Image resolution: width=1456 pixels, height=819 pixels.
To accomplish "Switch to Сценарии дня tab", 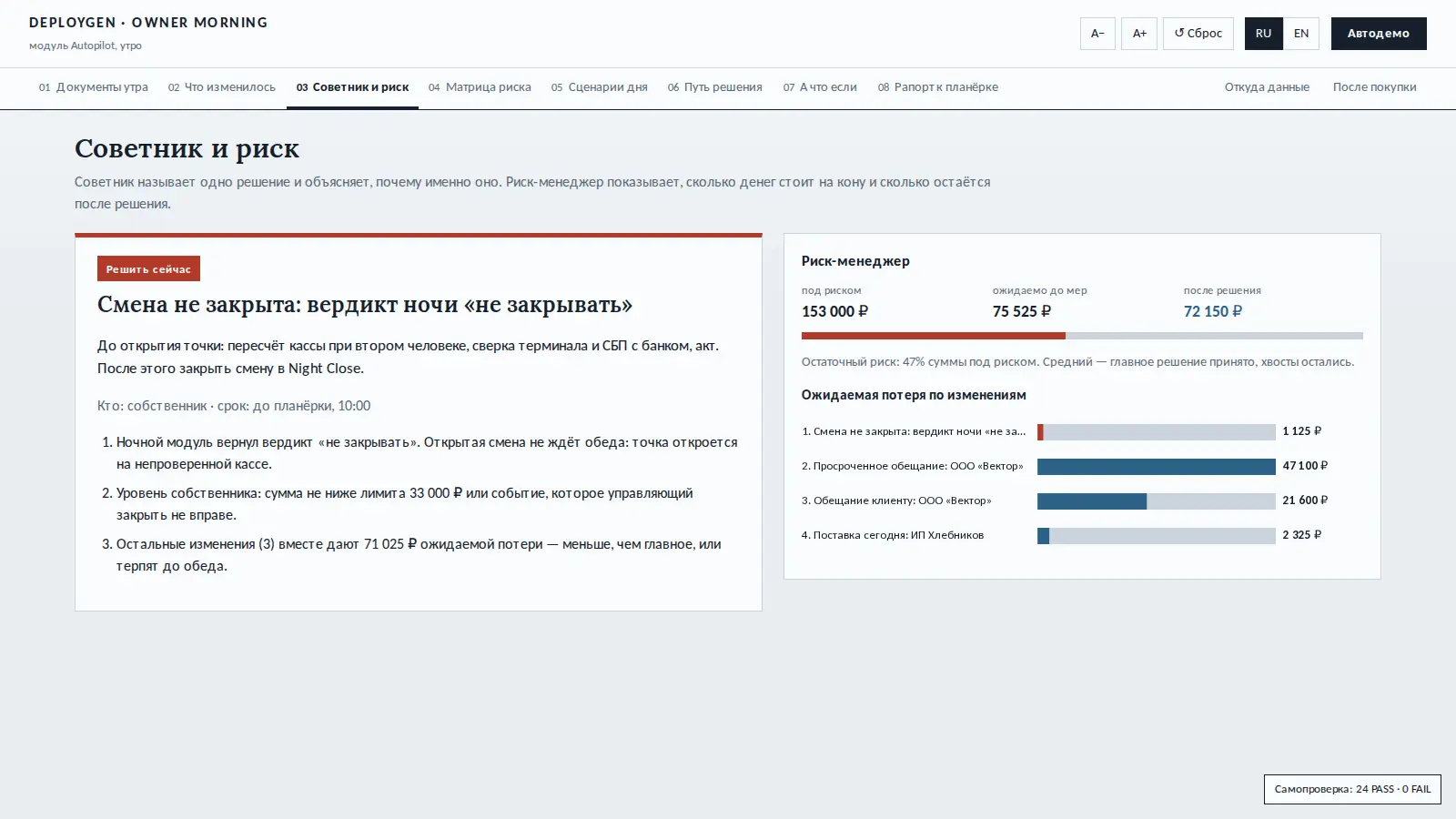I will point(600,87).
